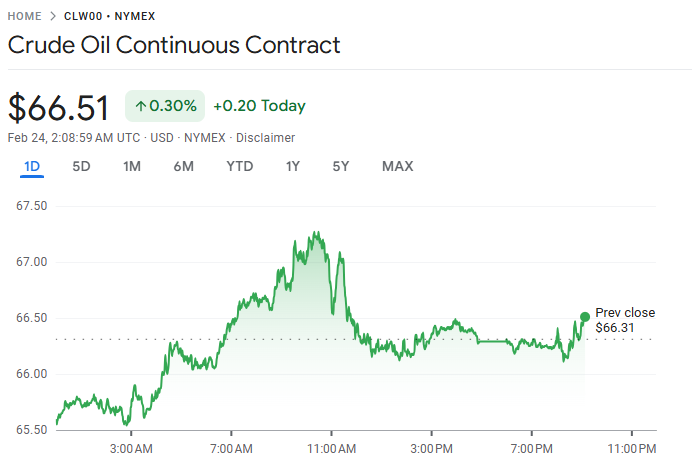Click the Prev close $66.31 label

(625, 320)
